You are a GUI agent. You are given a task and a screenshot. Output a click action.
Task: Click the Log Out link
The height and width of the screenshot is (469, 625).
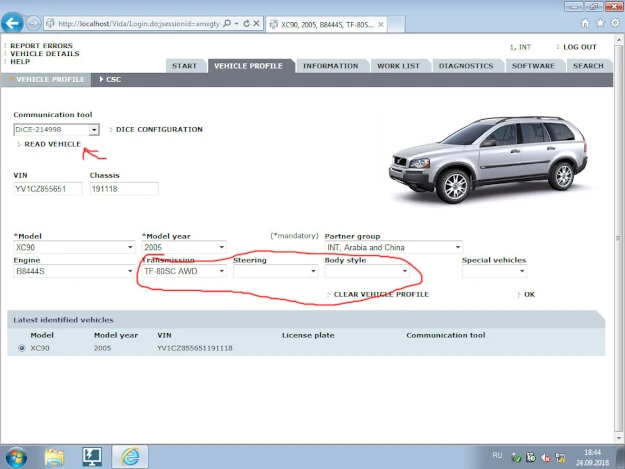tap(579, 47)
